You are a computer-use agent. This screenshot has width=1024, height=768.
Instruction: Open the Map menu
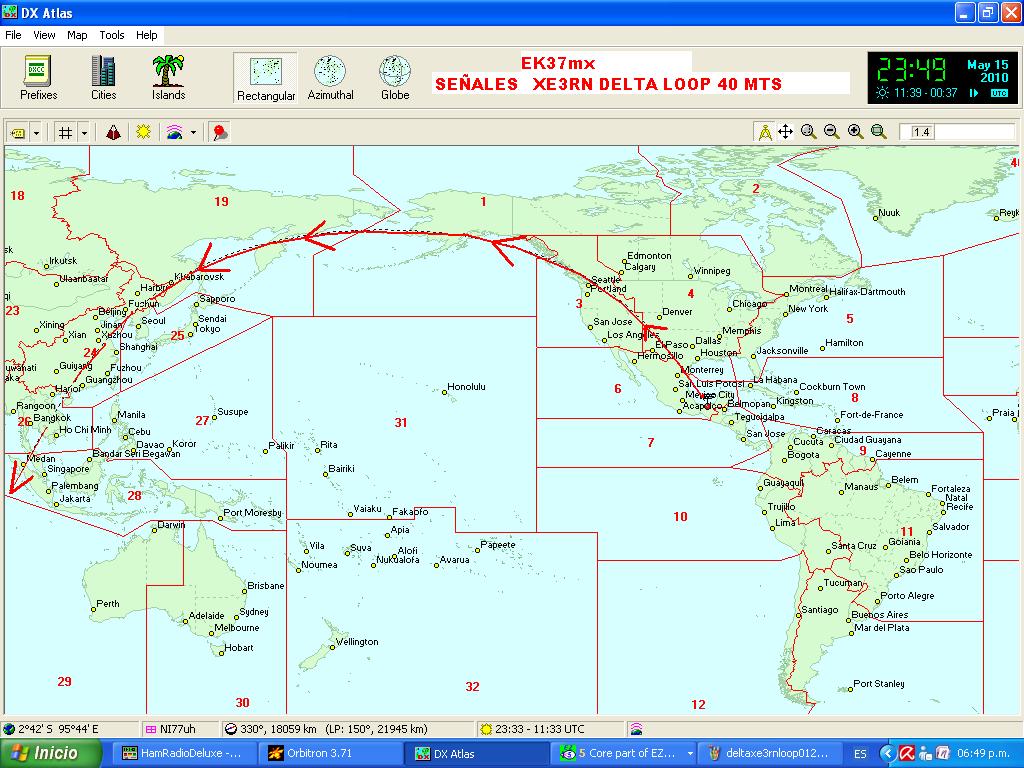(x=77, y=35)
